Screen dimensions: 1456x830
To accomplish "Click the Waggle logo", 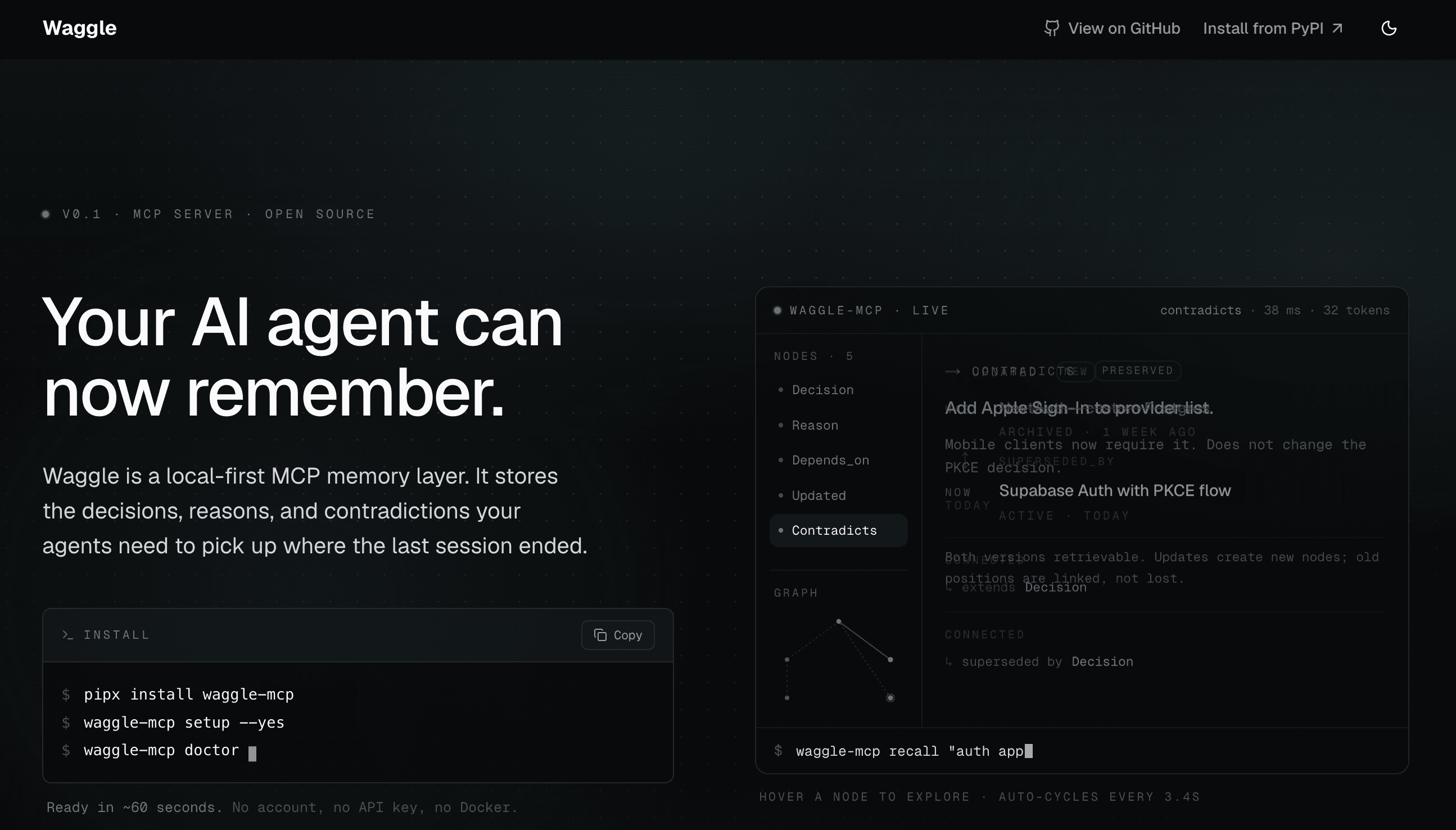I will (80, 28).
